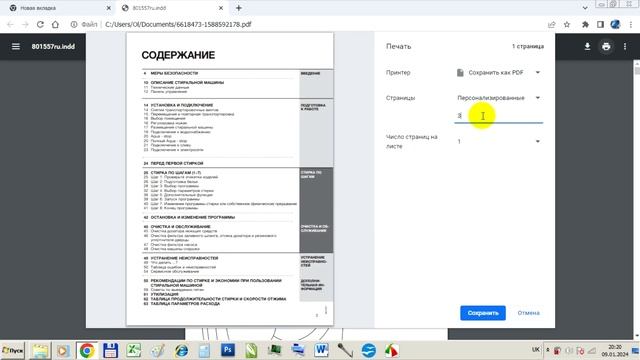Open the PDF sidebar hamburger menu

[16, 47]
